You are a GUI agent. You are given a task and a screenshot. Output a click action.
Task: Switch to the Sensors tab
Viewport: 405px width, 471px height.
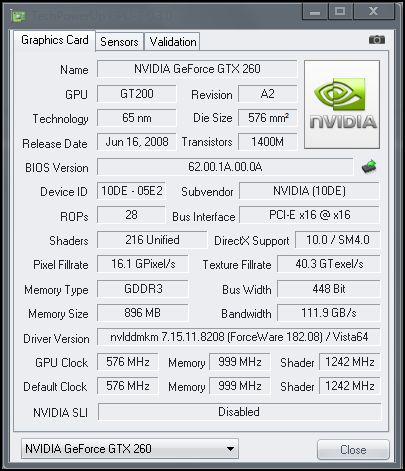(119, 42)
